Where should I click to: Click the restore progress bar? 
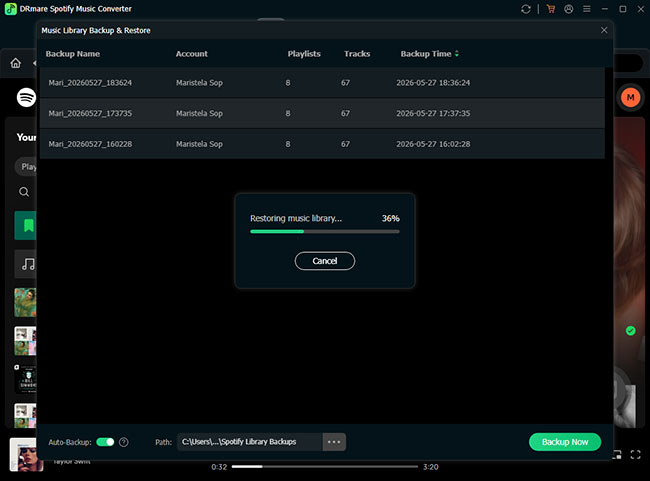coord(325,232)
